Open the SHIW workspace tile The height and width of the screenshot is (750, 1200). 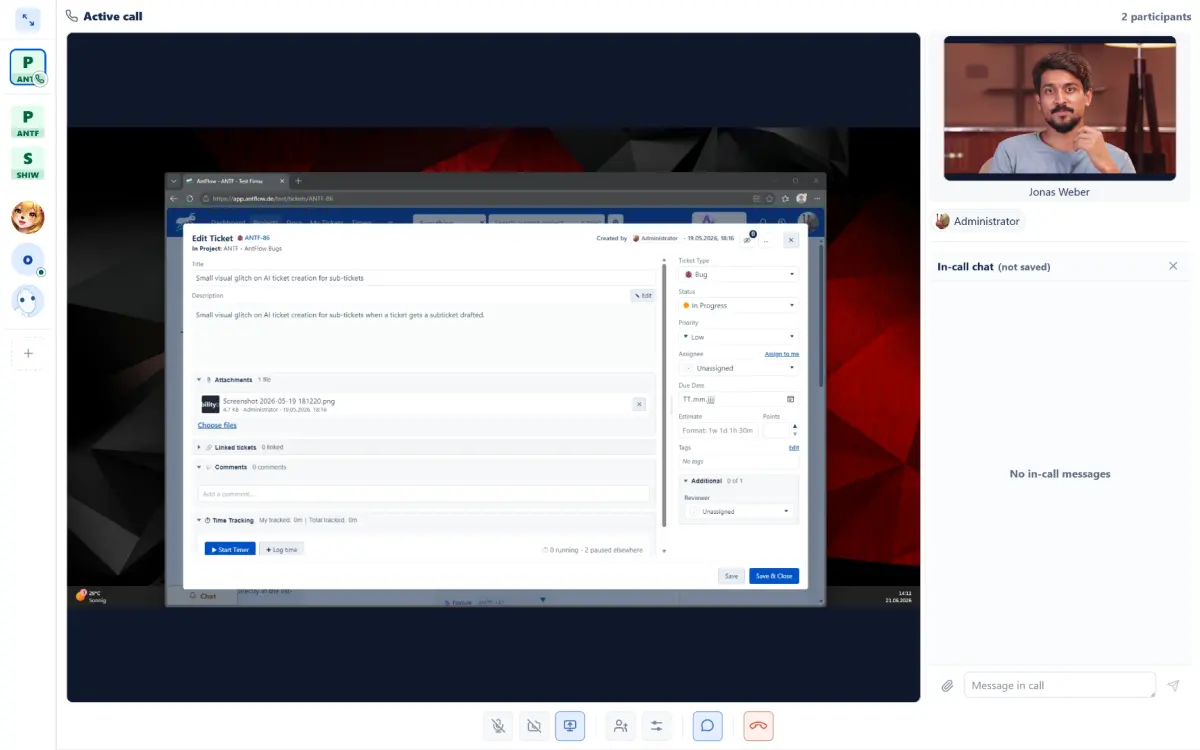pos(28,164)
